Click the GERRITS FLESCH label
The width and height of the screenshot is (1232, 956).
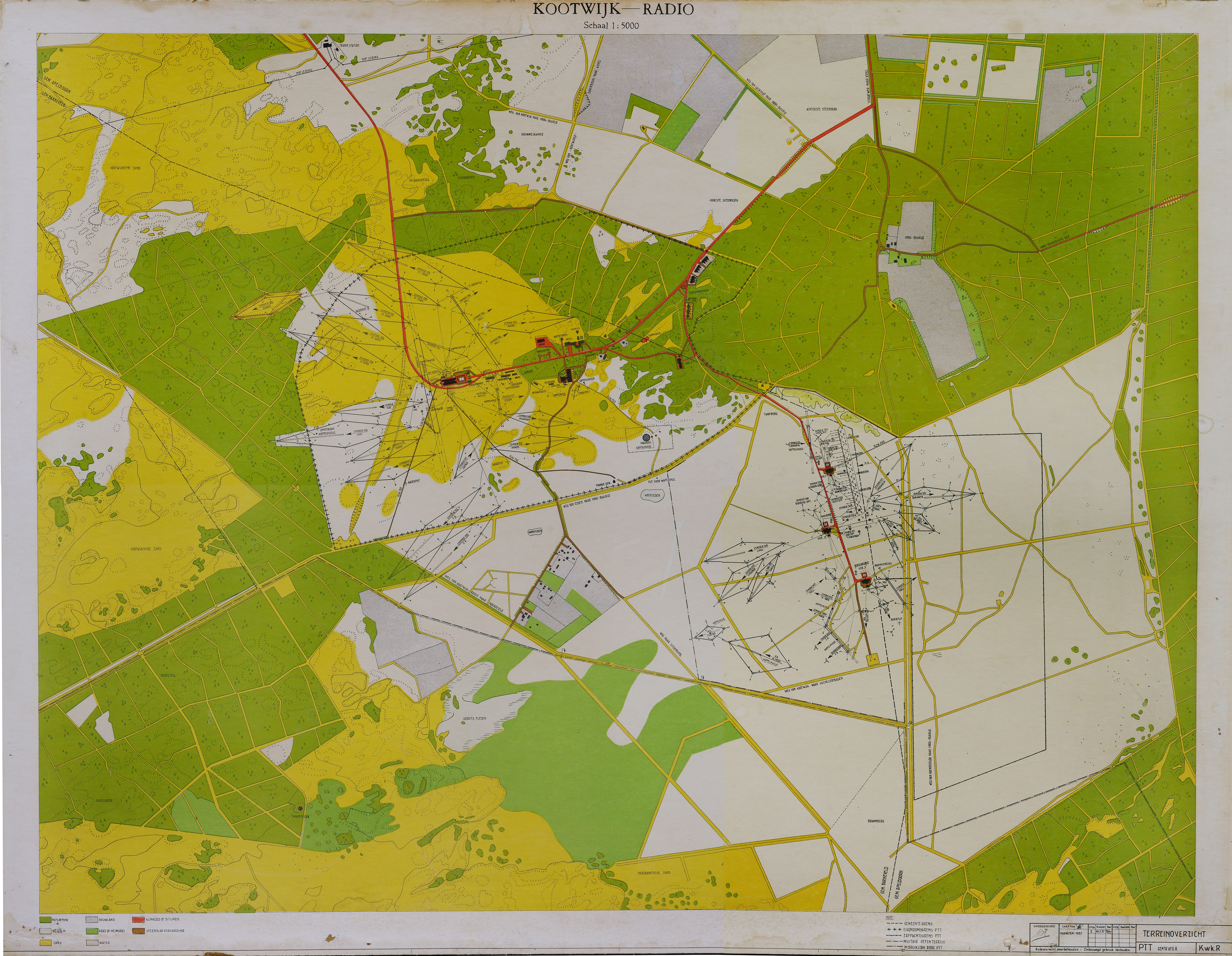click(474, 718)
